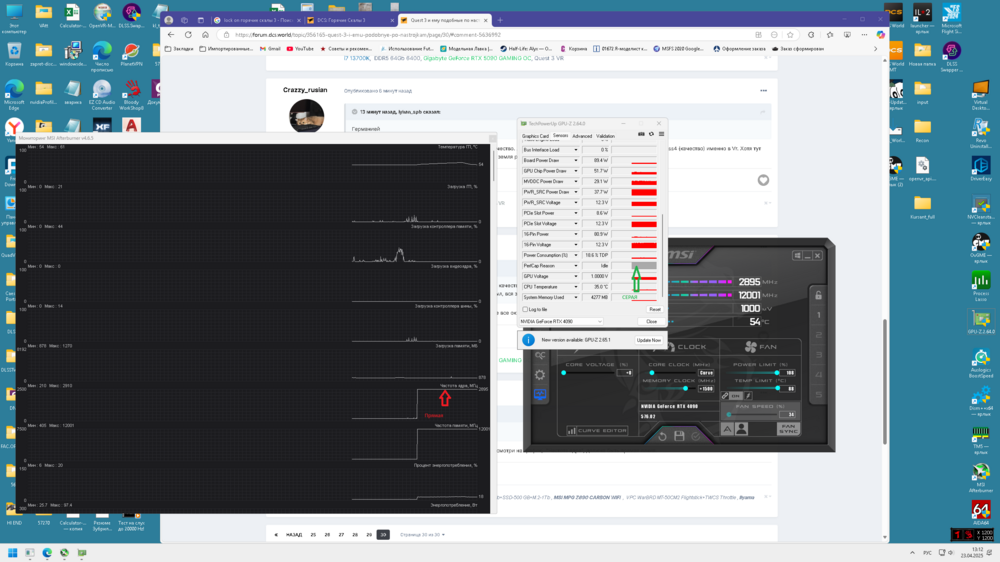
Task: Click the GPU-Z Close button
Action: coord(651,322)
